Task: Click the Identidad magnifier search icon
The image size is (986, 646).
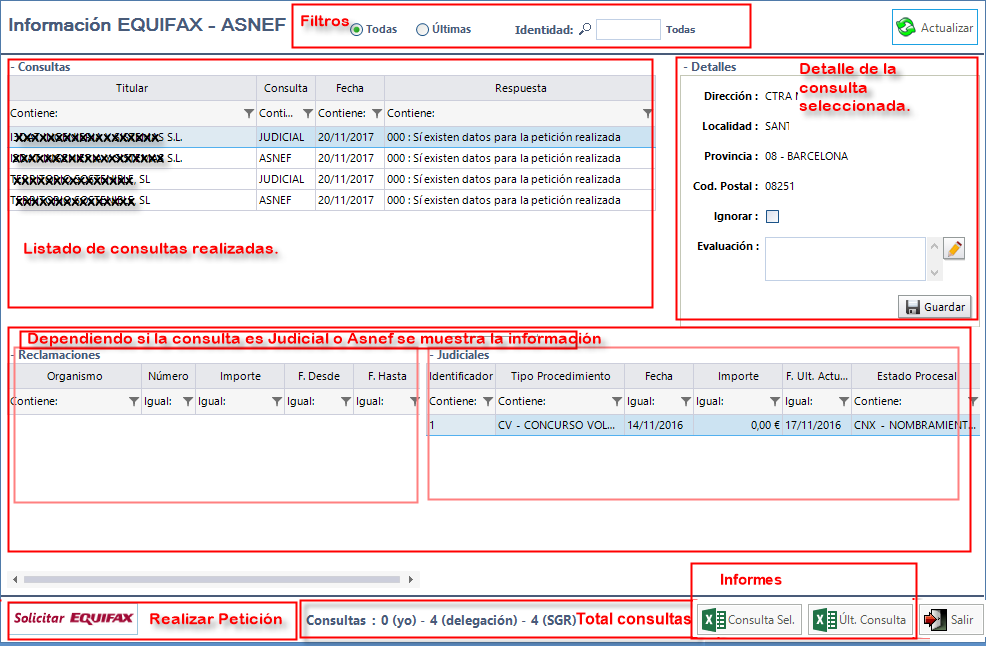Action: 585,29
